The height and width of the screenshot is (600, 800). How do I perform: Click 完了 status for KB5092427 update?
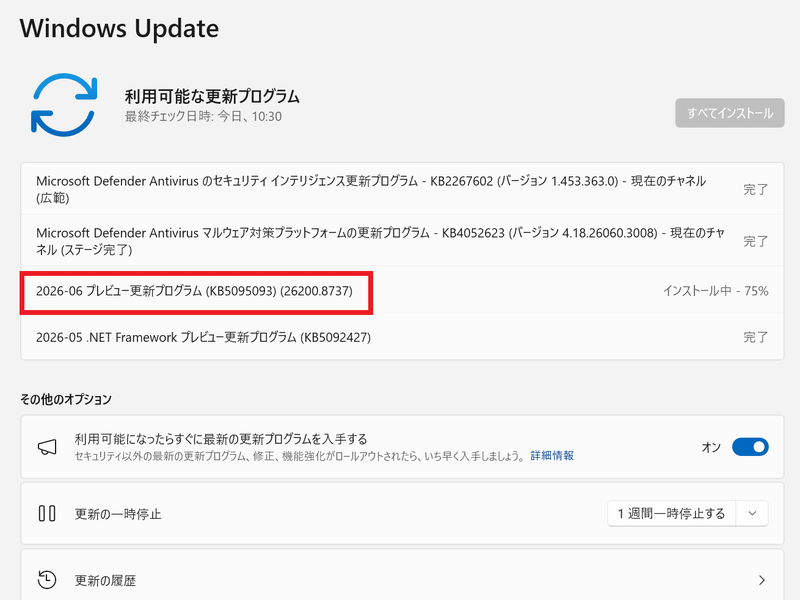(756, 337)
